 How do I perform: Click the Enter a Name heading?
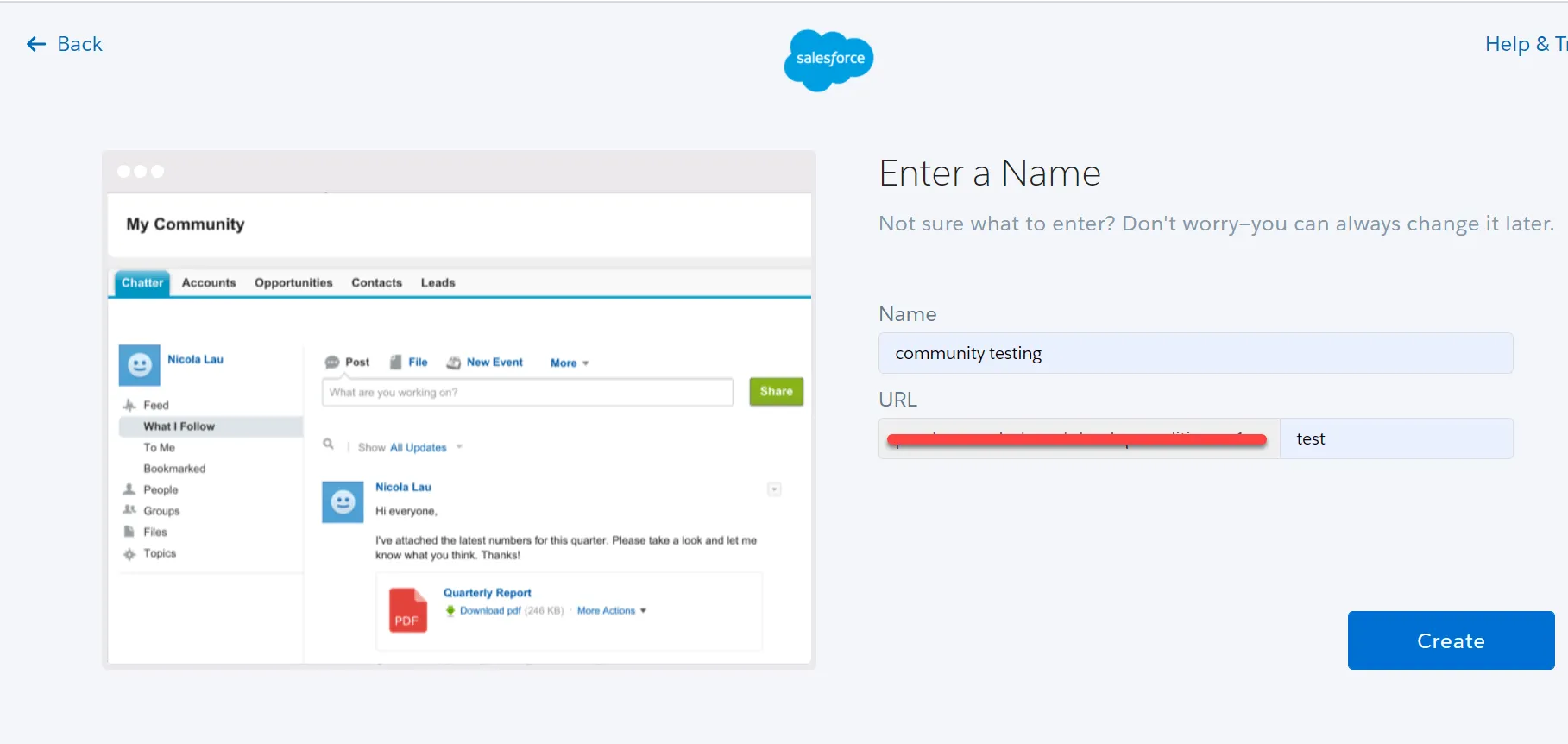(x=990, y=173)
